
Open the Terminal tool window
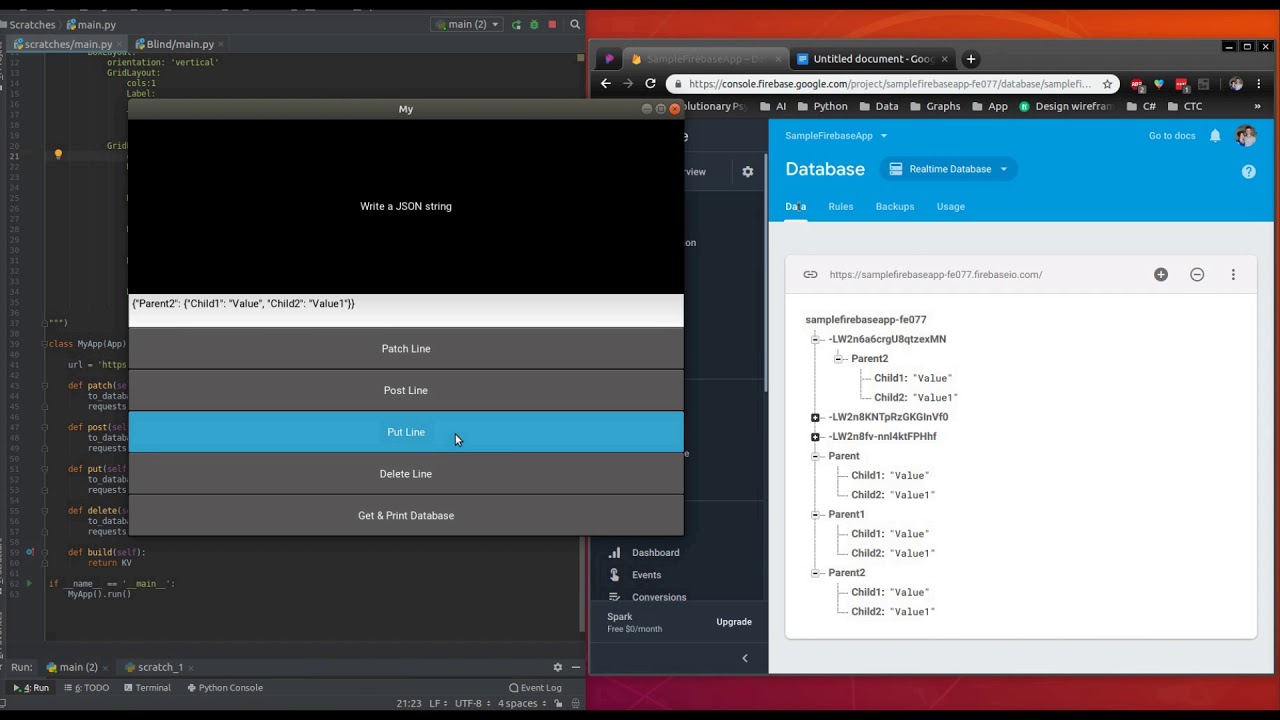(x=146, y=688)
